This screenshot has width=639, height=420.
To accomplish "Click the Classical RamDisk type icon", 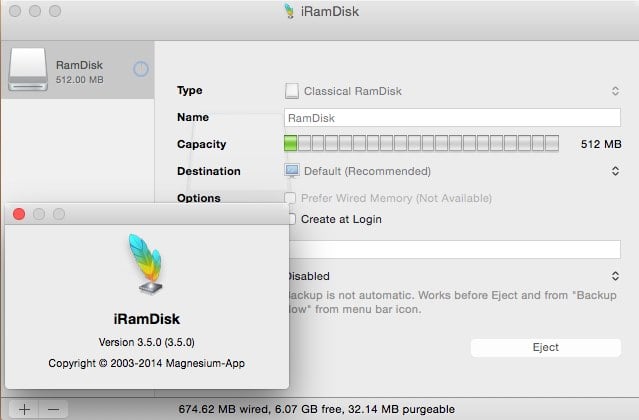I will click(x=291, y=91).
